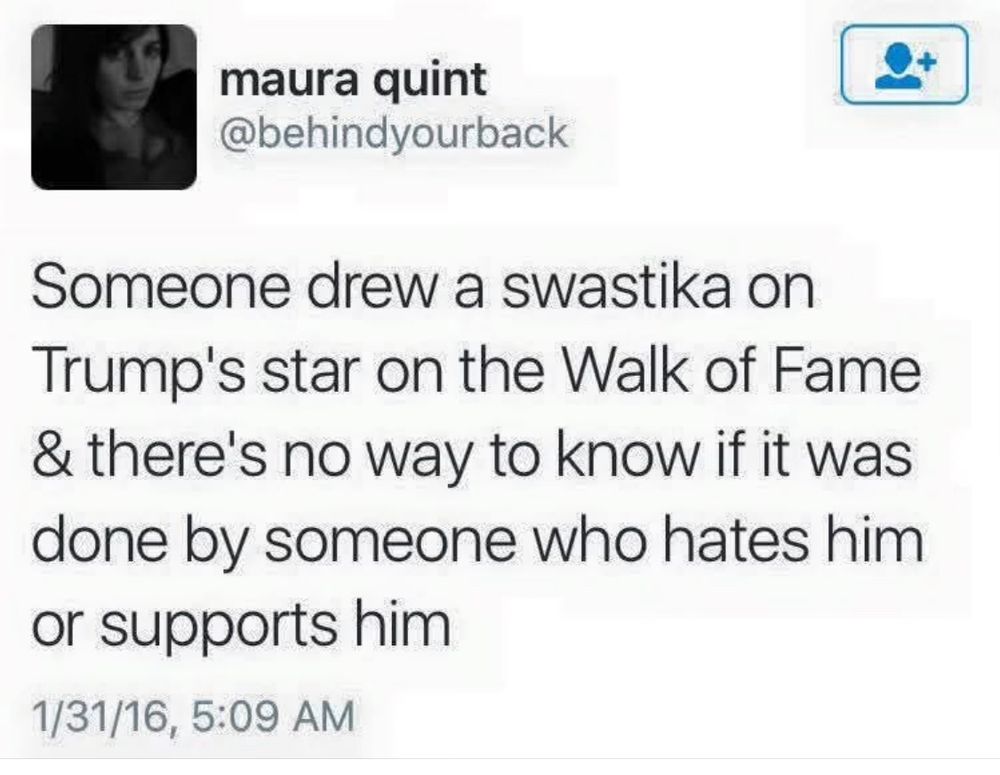Click 'or supports him' last tweet line
1000x775 pixels.
(x=242, y=624)
